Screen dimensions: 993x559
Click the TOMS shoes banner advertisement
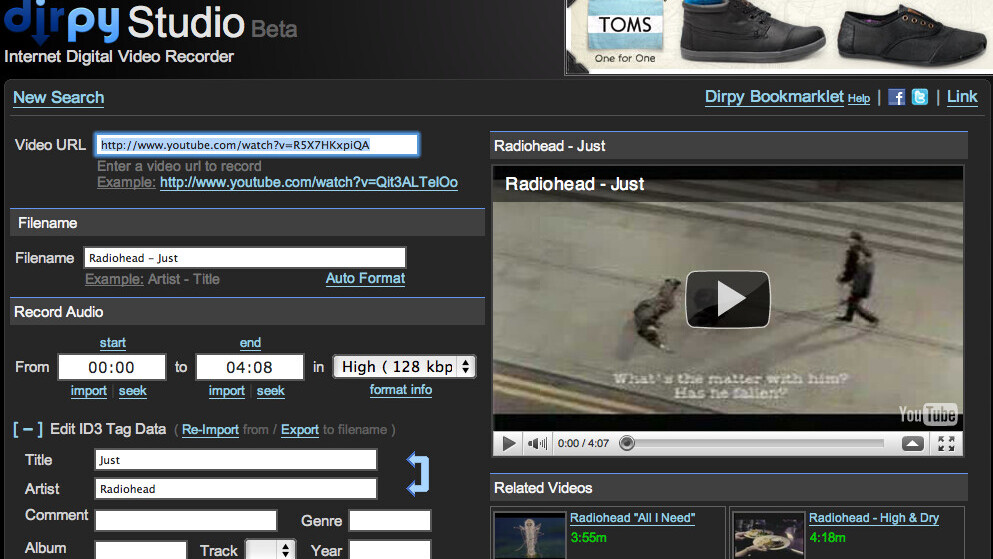(779, 36)
